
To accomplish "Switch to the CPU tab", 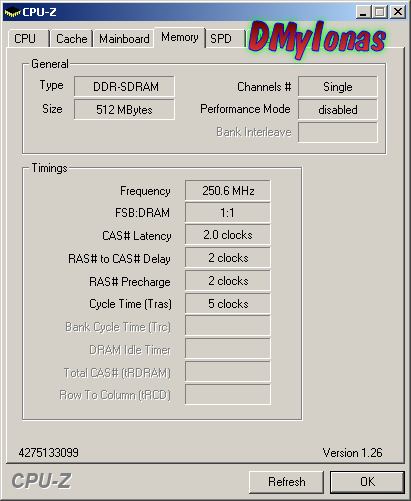I will pos(29,39).
